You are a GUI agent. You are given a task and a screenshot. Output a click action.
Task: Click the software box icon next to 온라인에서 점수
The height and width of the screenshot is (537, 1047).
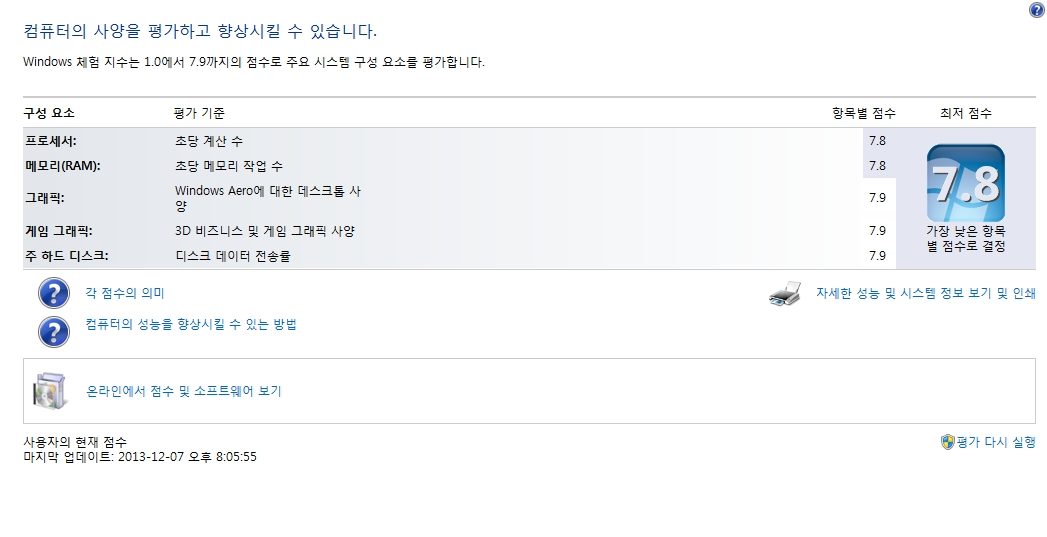point(51,391)
